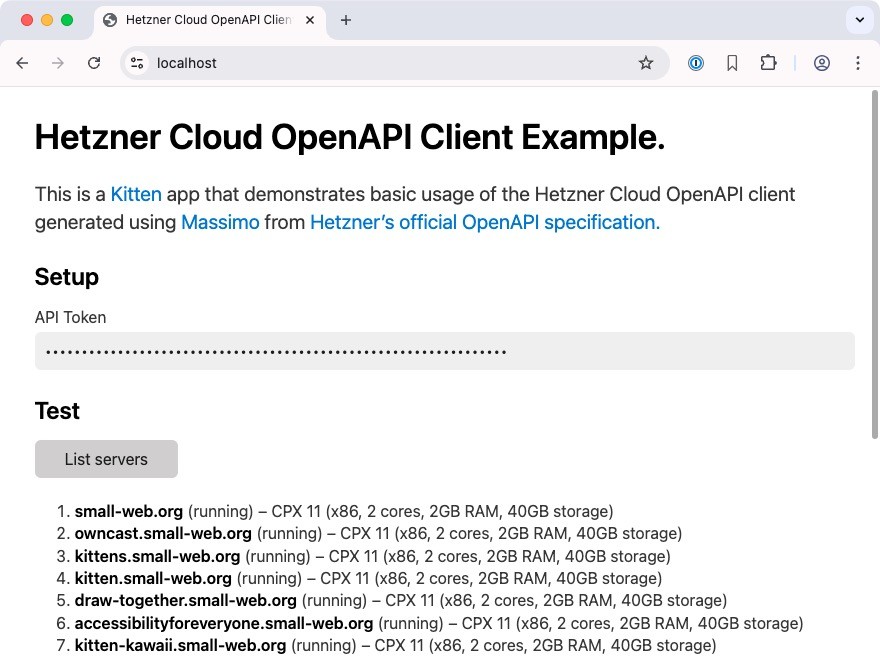Bookmark this page with the star icon
The width and height of the screenshot is (880, 660).
[646, 63]
